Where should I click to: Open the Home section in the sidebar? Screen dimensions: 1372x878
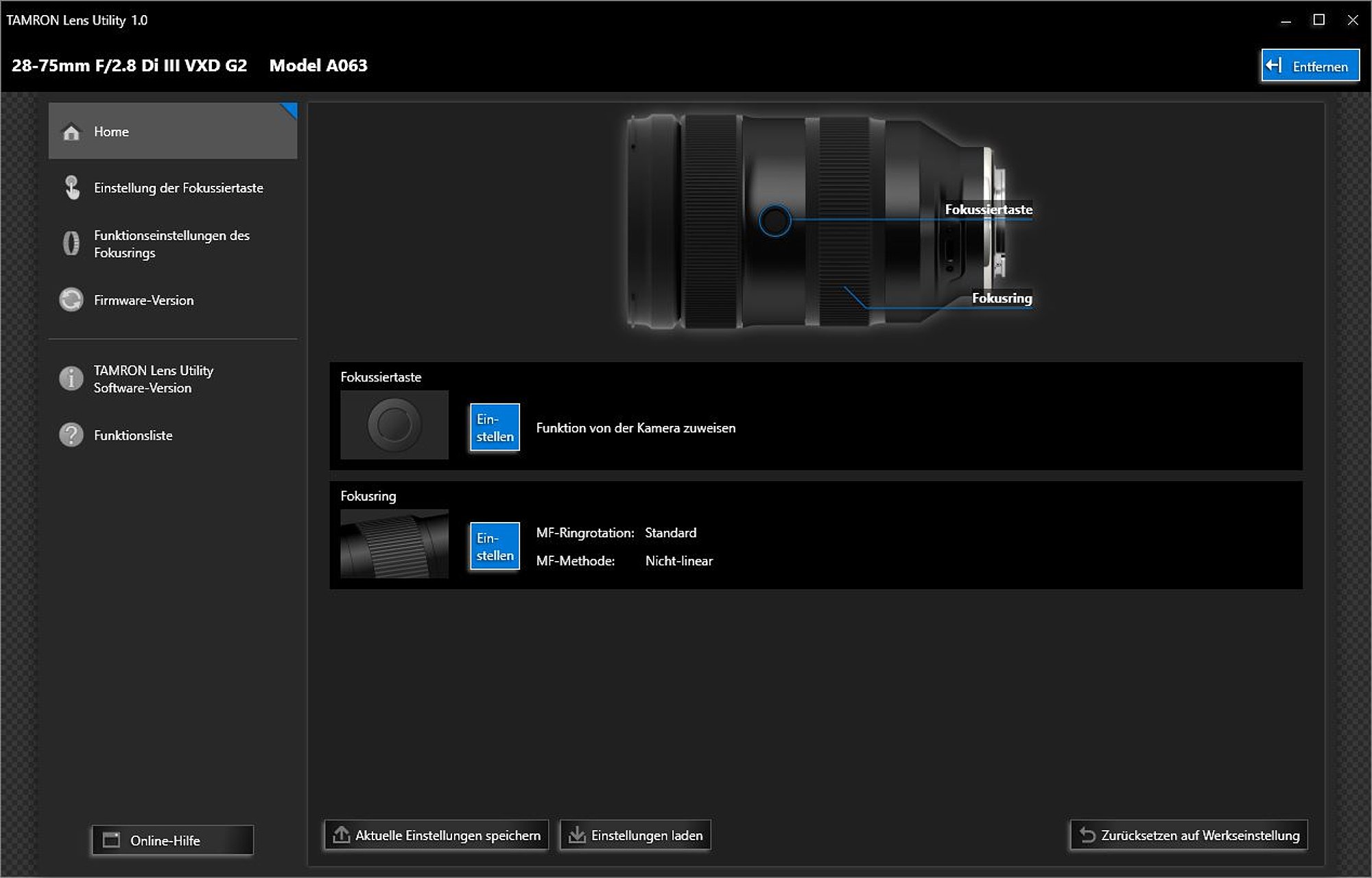(x=173, y=131)
